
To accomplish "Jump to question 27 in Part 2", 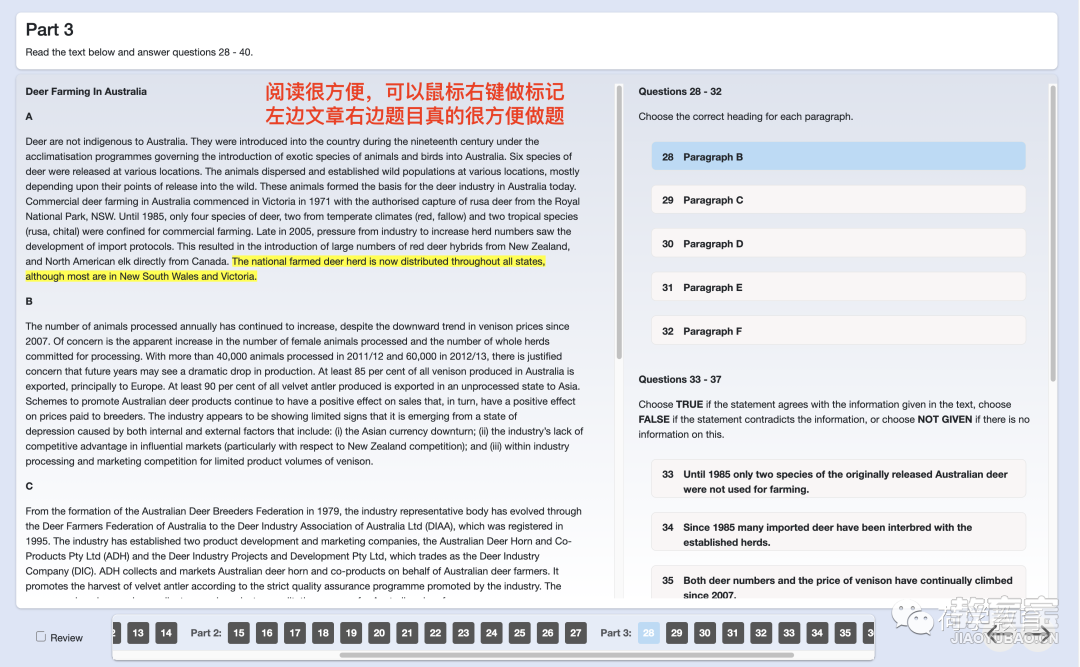I will 576,633.
